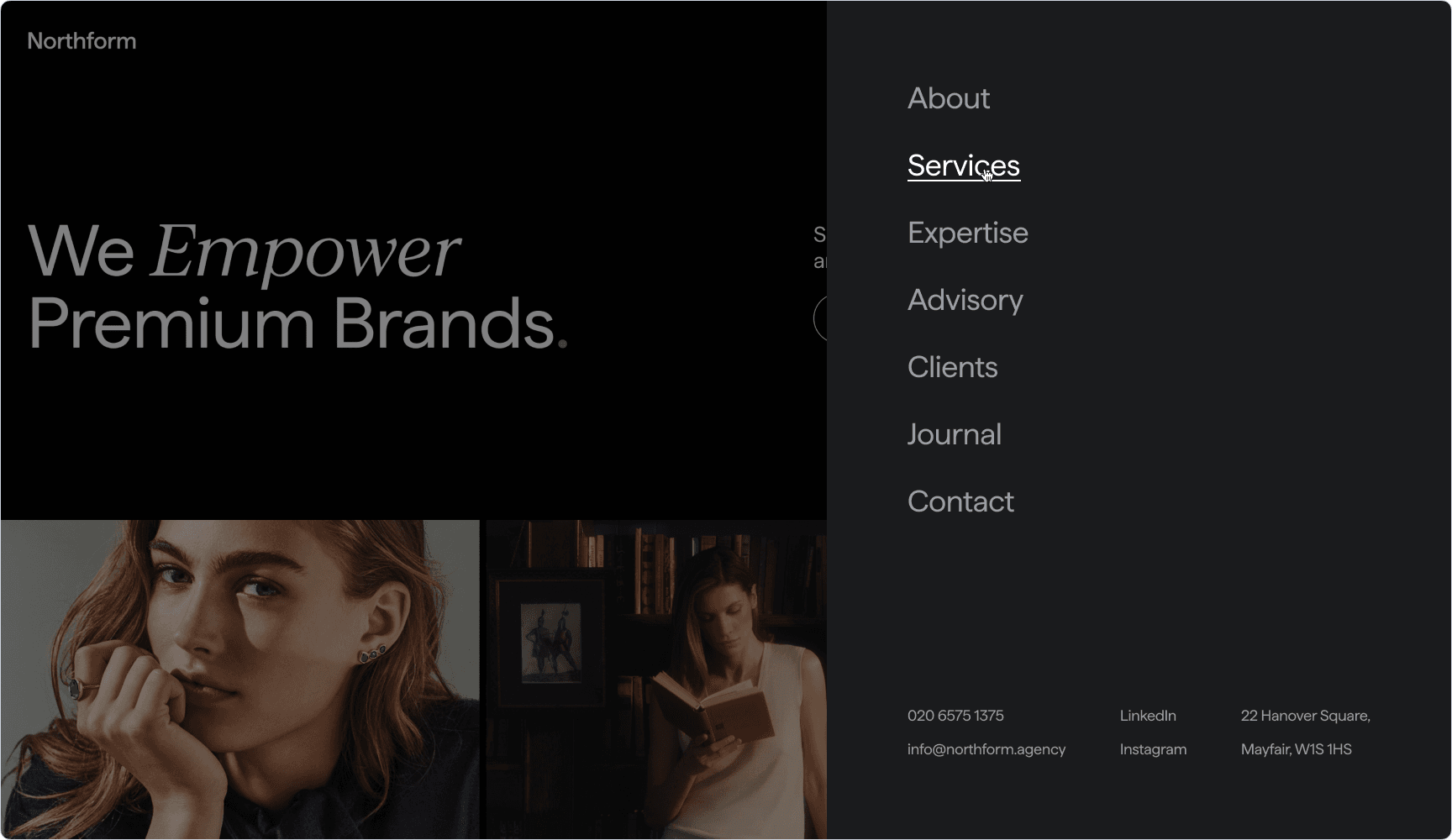1452x840 pixels.
Task: Click the photo of woman reading a book
Action: pyautogui.click(x=657, y=680)
